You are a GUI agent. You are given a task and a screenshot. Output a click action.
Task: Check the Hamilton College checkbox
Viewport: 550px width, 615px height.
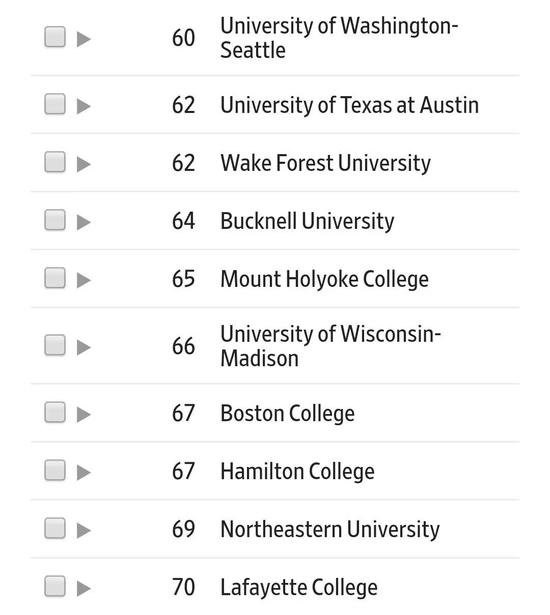[x=55, y=470]
